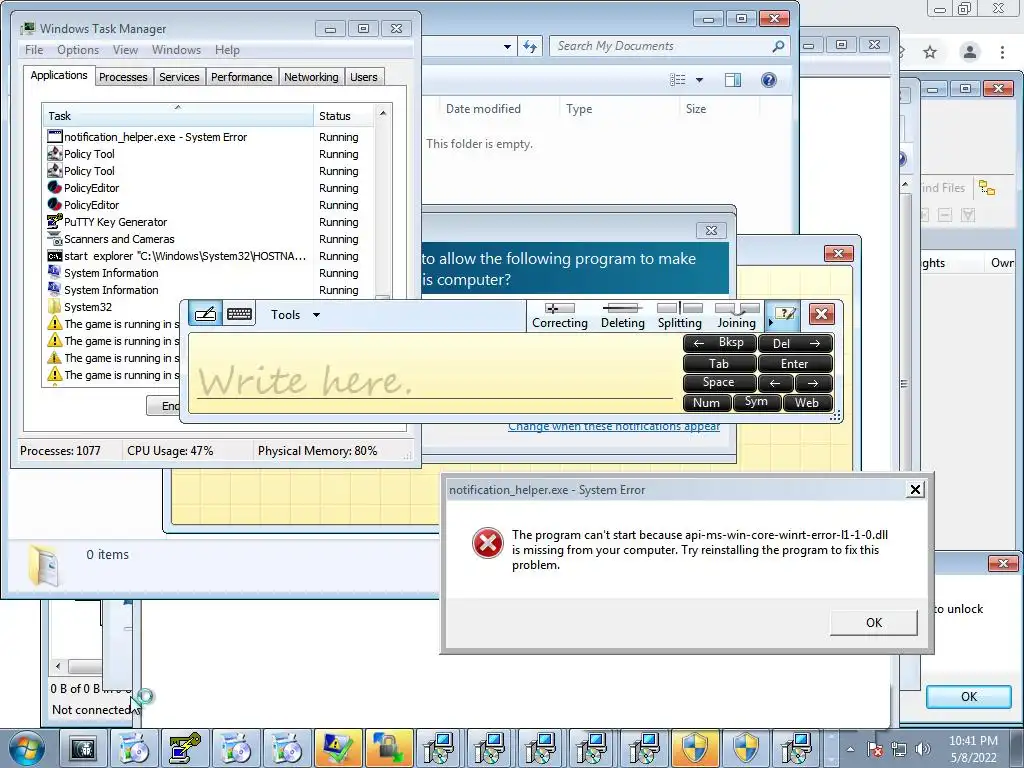This screenshot has height=768, width=1024.
Task: Open the Action Center checkmark flag taskbar button
Action: coord(338,748)
